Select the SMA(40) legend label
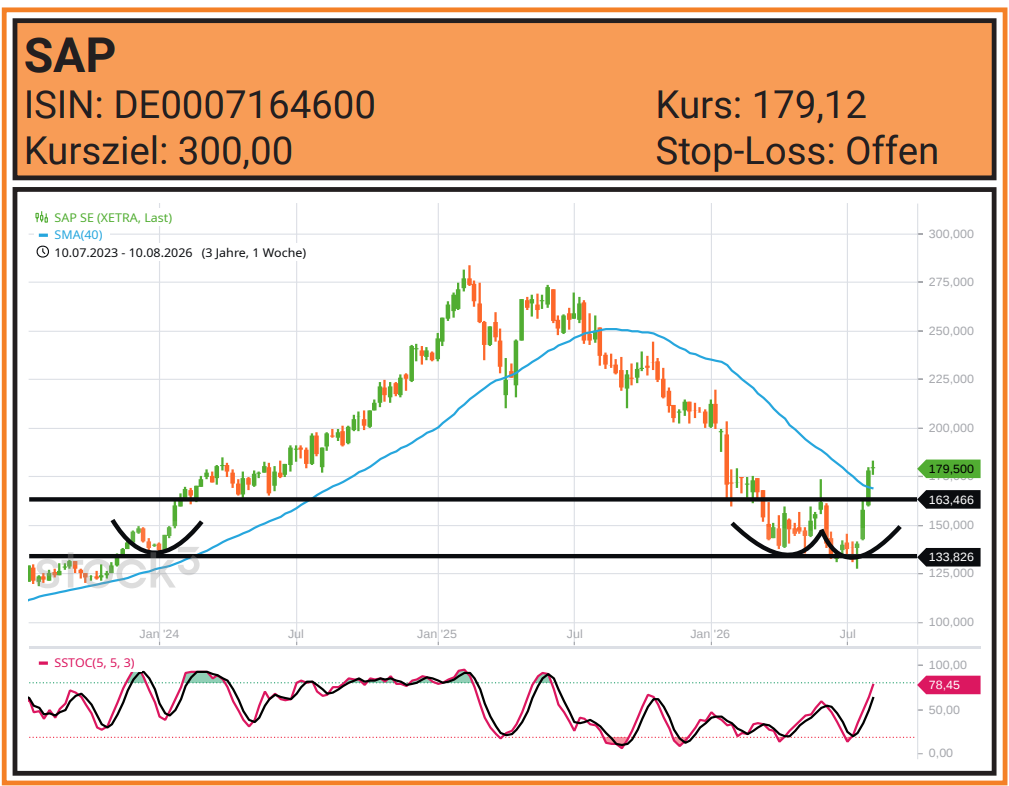Screen dimensions: 1009x786 pyautogui.click(x=78, y=235)
